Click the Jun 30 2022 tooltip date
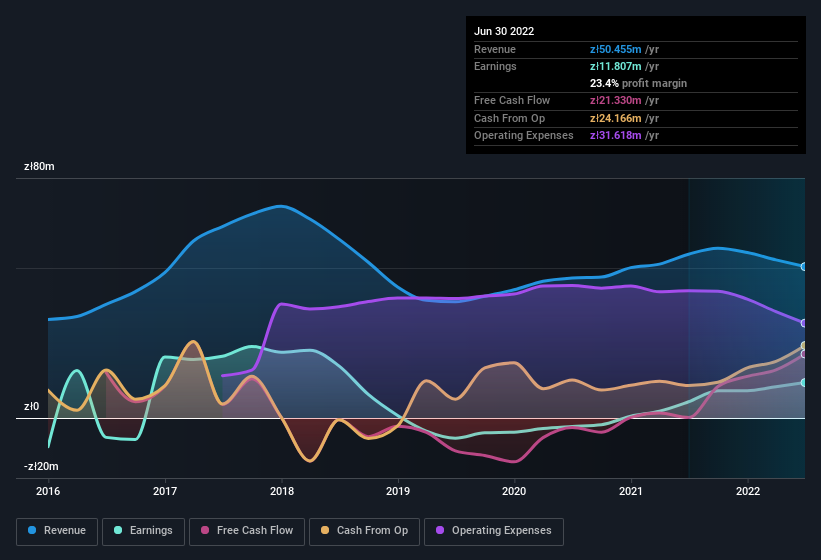 tap(504, 31)
